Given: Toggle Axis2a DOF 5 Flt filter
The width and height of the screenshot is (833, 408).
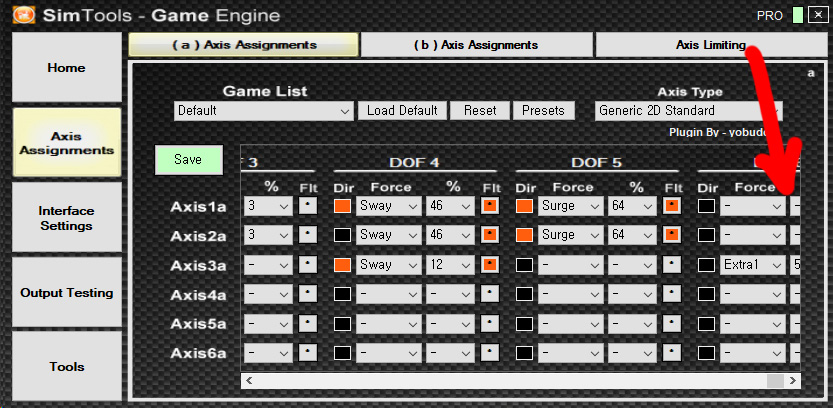Looking at the screenshot, I should [x=672, y=235].
